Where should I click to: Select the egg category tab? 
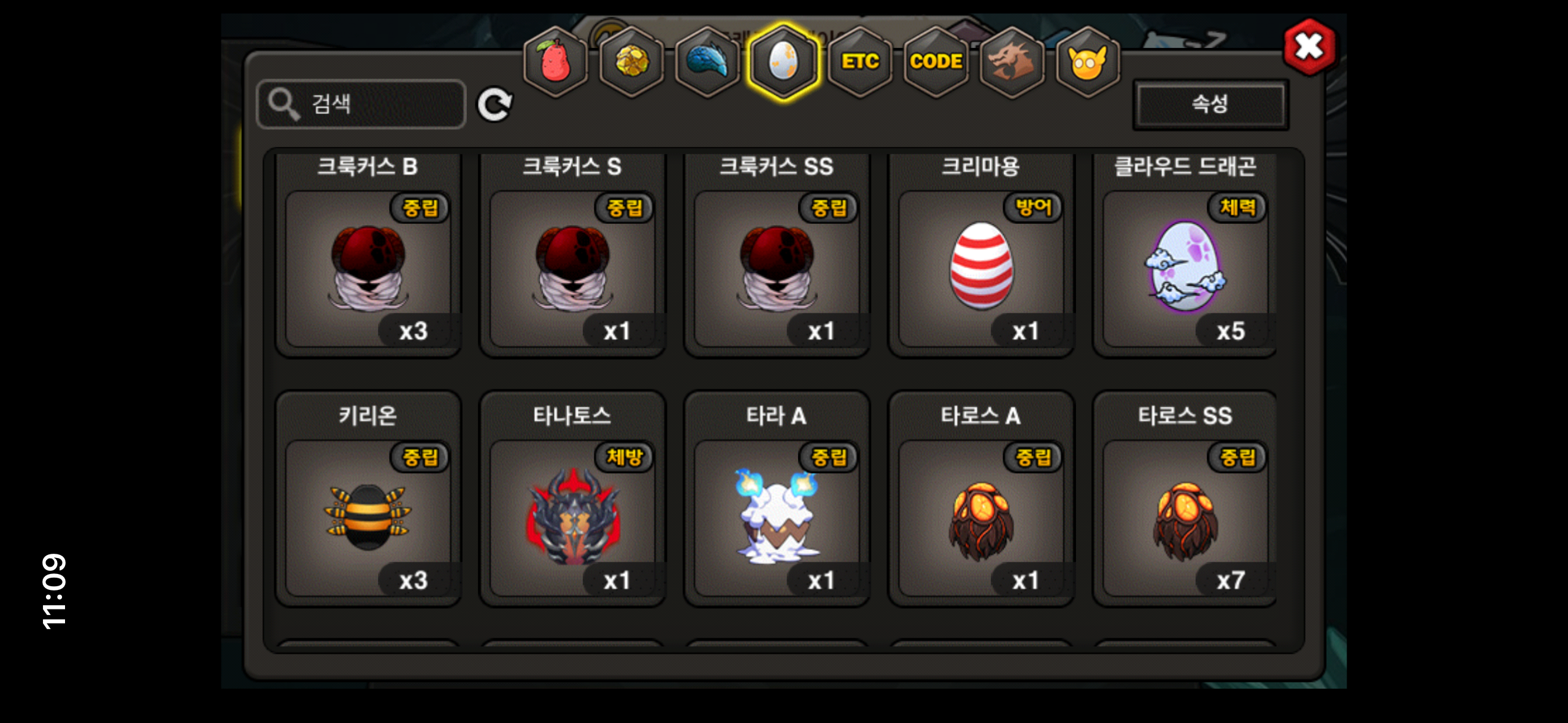tap(783, 61)
